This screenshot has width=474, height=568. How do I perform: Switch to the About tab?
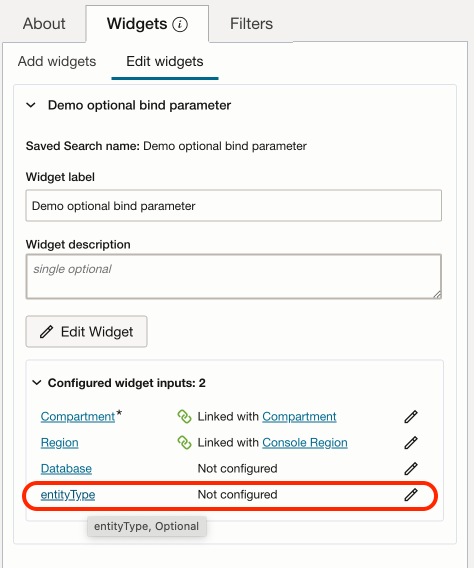44,24
